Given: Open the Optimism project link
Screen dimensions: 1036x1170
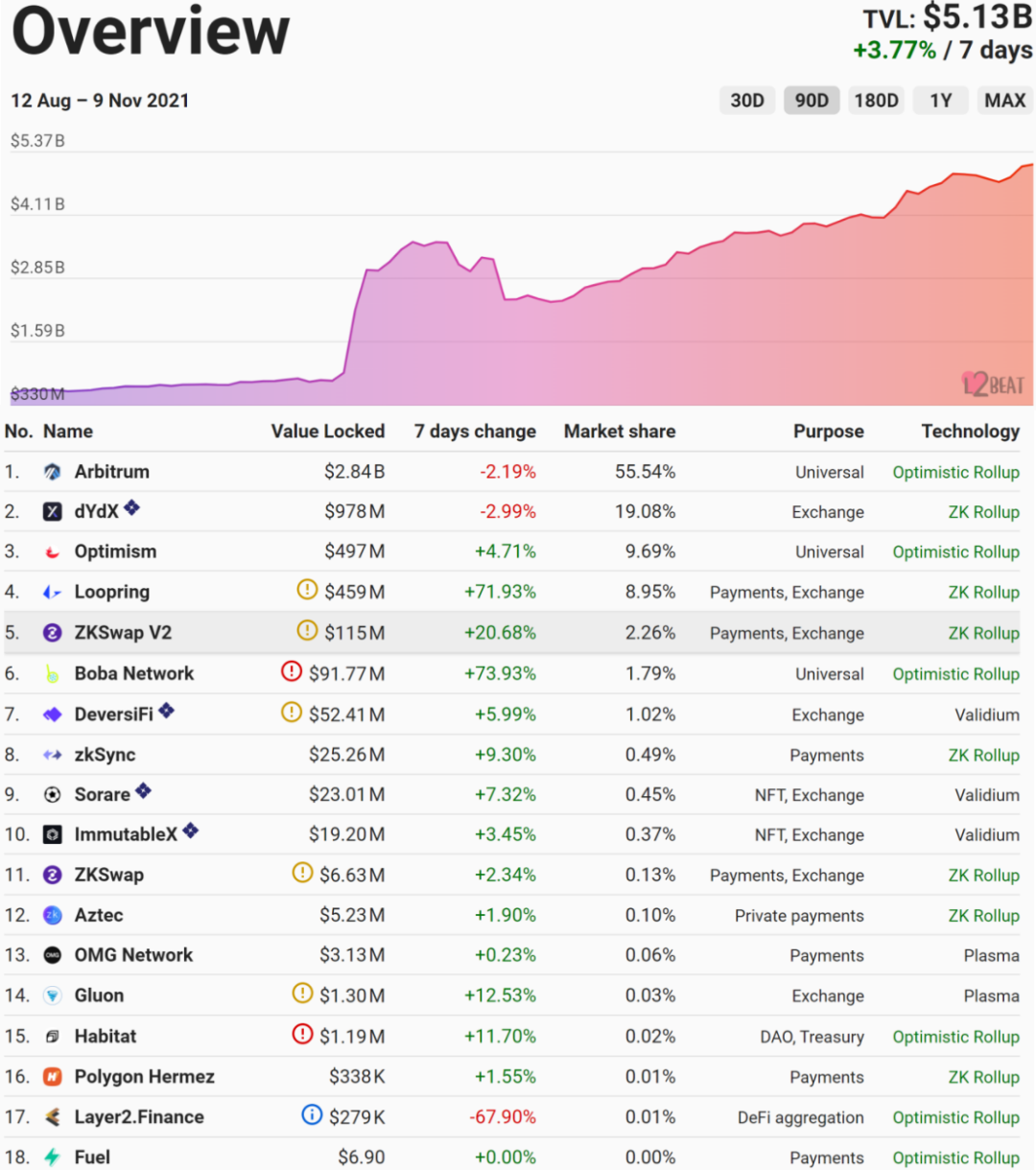Looking at the screenshot, I should [115, 552].
